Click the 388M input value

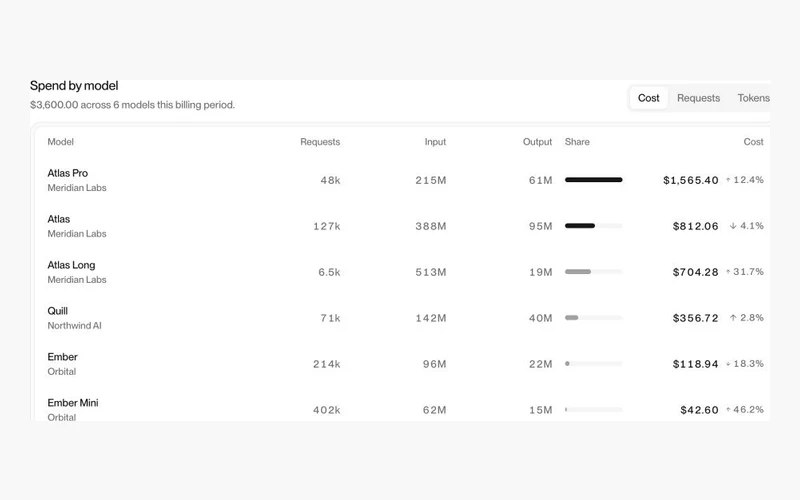click(x=431, y=226)
